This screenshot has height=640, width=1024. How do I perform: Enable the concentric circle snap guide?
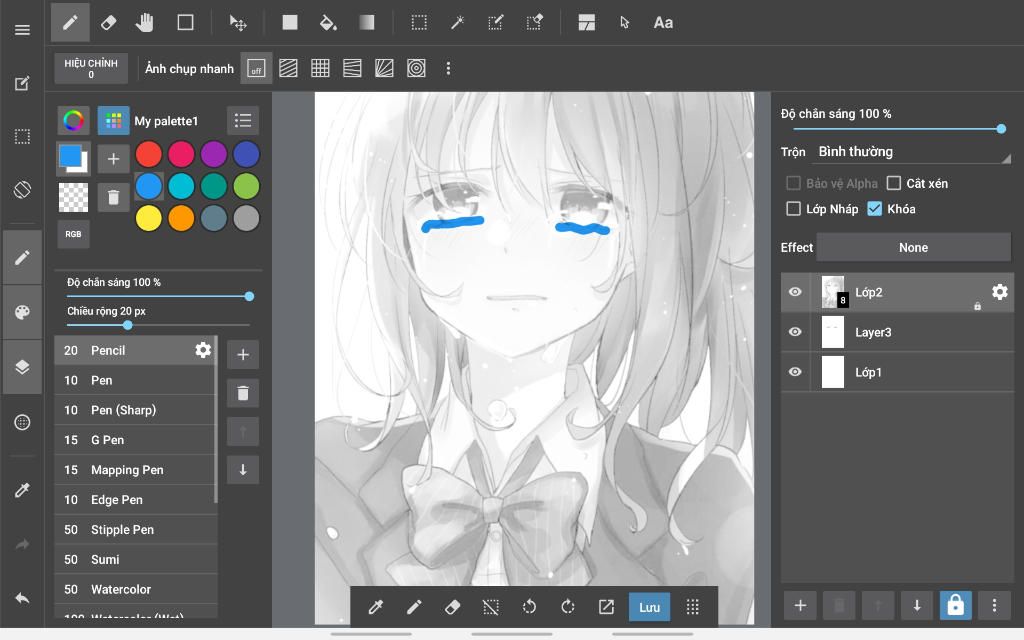416,69
